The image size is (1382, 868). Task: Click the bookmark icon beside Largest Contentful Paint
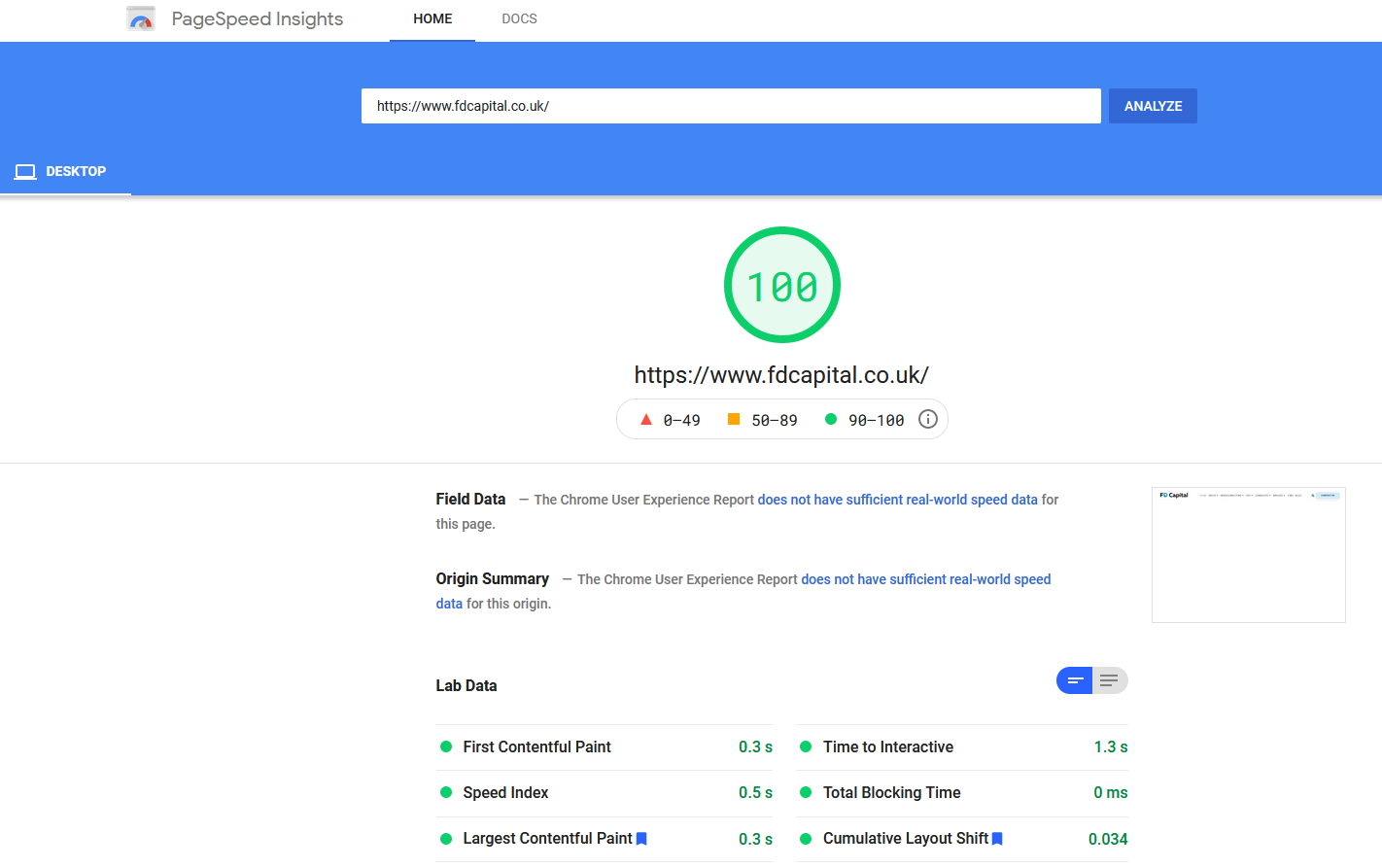tap(641, 839)
